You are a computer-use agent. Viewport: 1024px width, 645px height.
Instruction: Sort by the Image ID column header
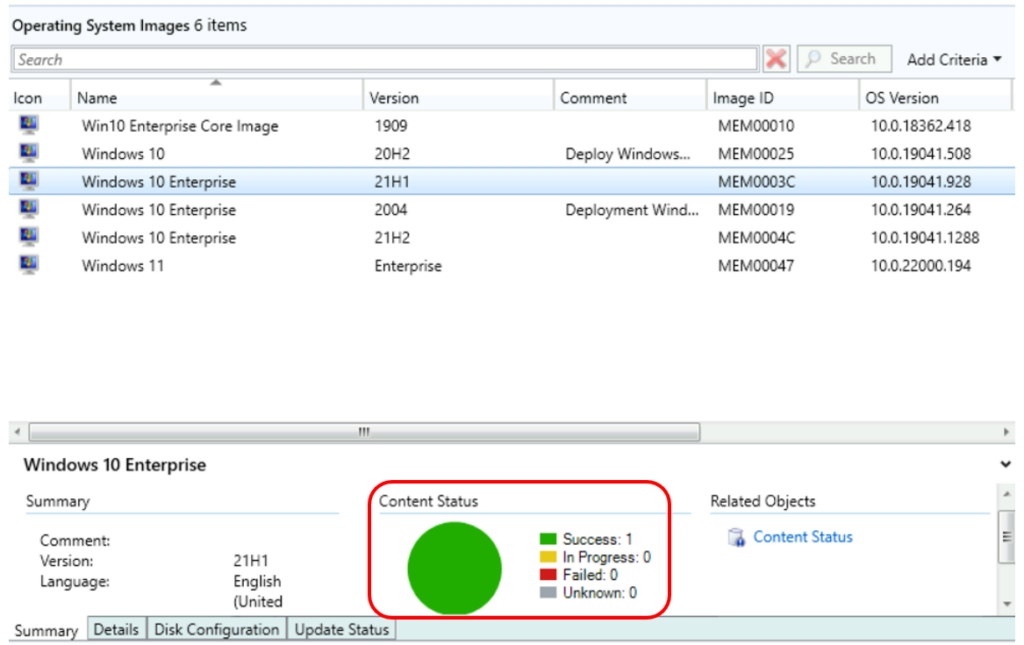pos(782,98)
